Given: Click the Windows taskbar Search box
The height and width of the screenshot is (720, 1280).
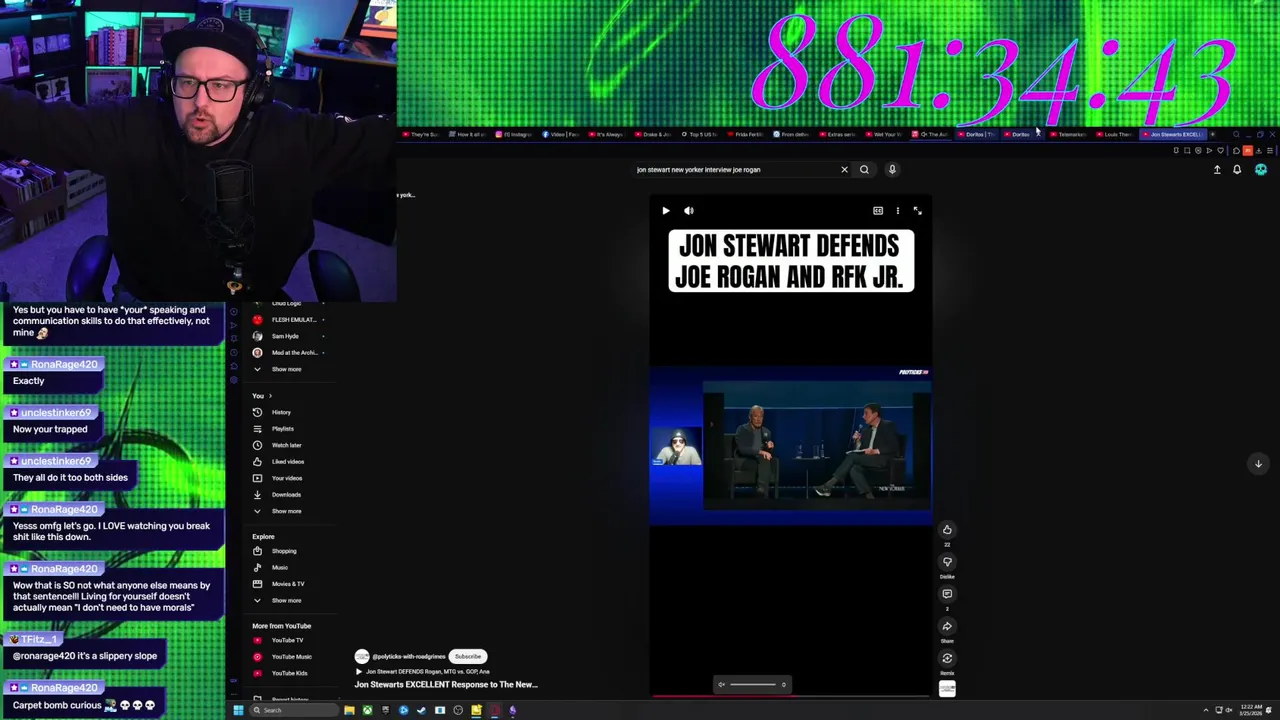Looking at the screenshot, I should pos(294,711).
